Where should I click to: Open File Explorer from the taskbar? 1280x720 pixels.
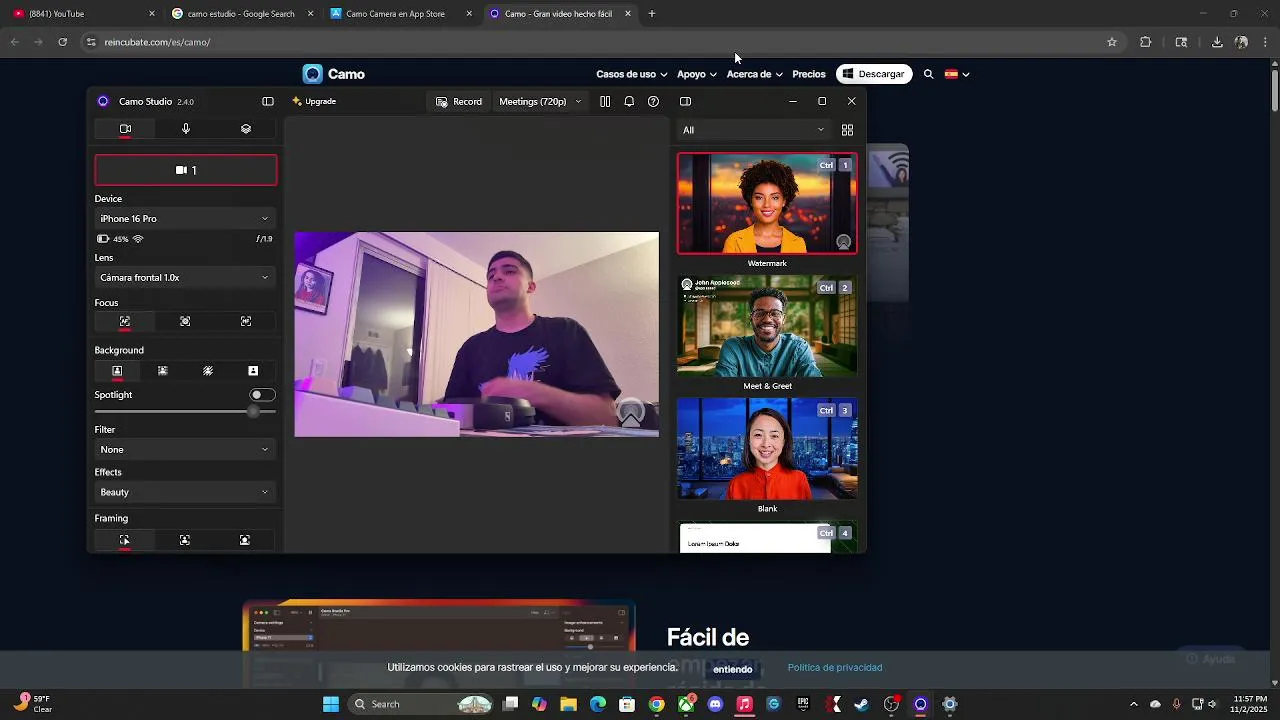[x=568, y=704]
